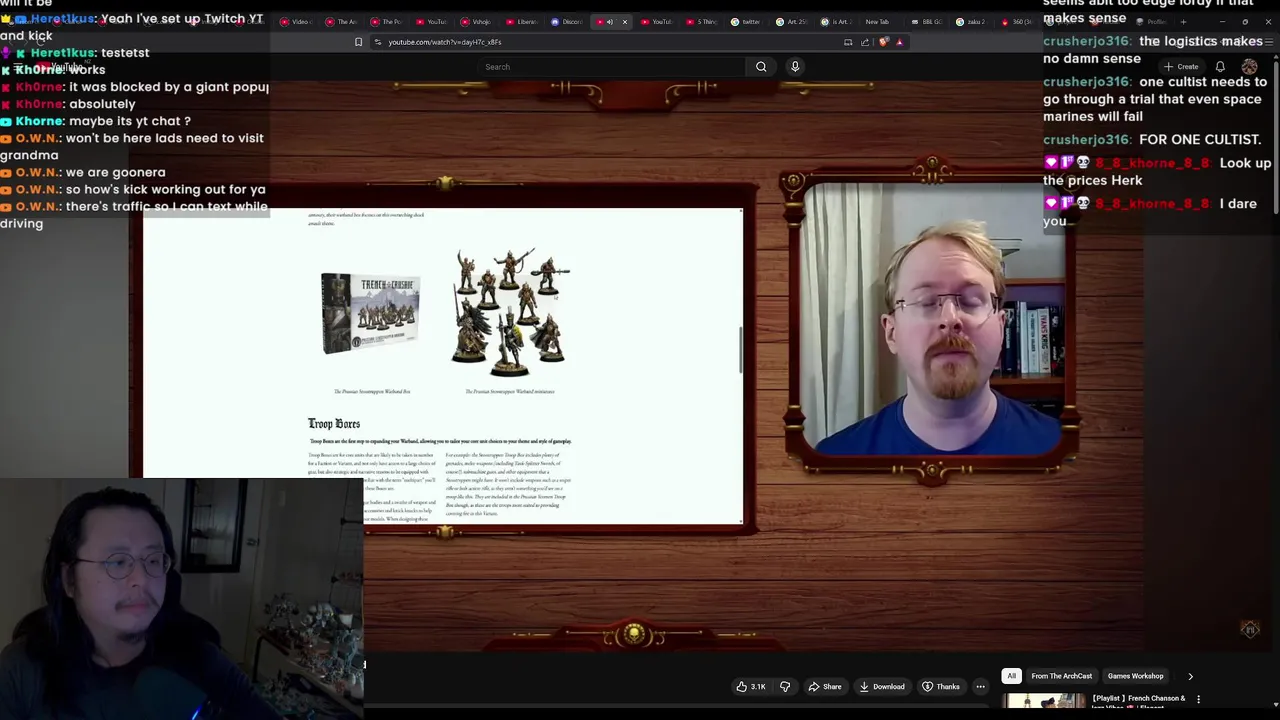Viewport: 1280px width, 720px height.
Task: Click the youtube.com address bar URL
Action: 445,42
